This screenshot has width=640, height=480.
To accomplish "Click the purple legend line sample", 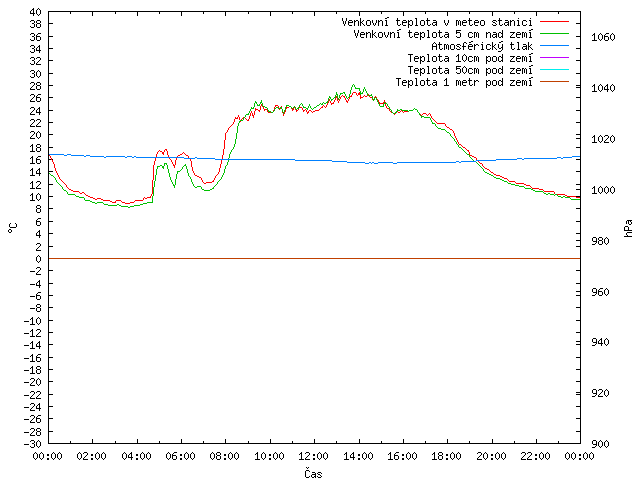I will pyautogui.click(x=554, y=58).
